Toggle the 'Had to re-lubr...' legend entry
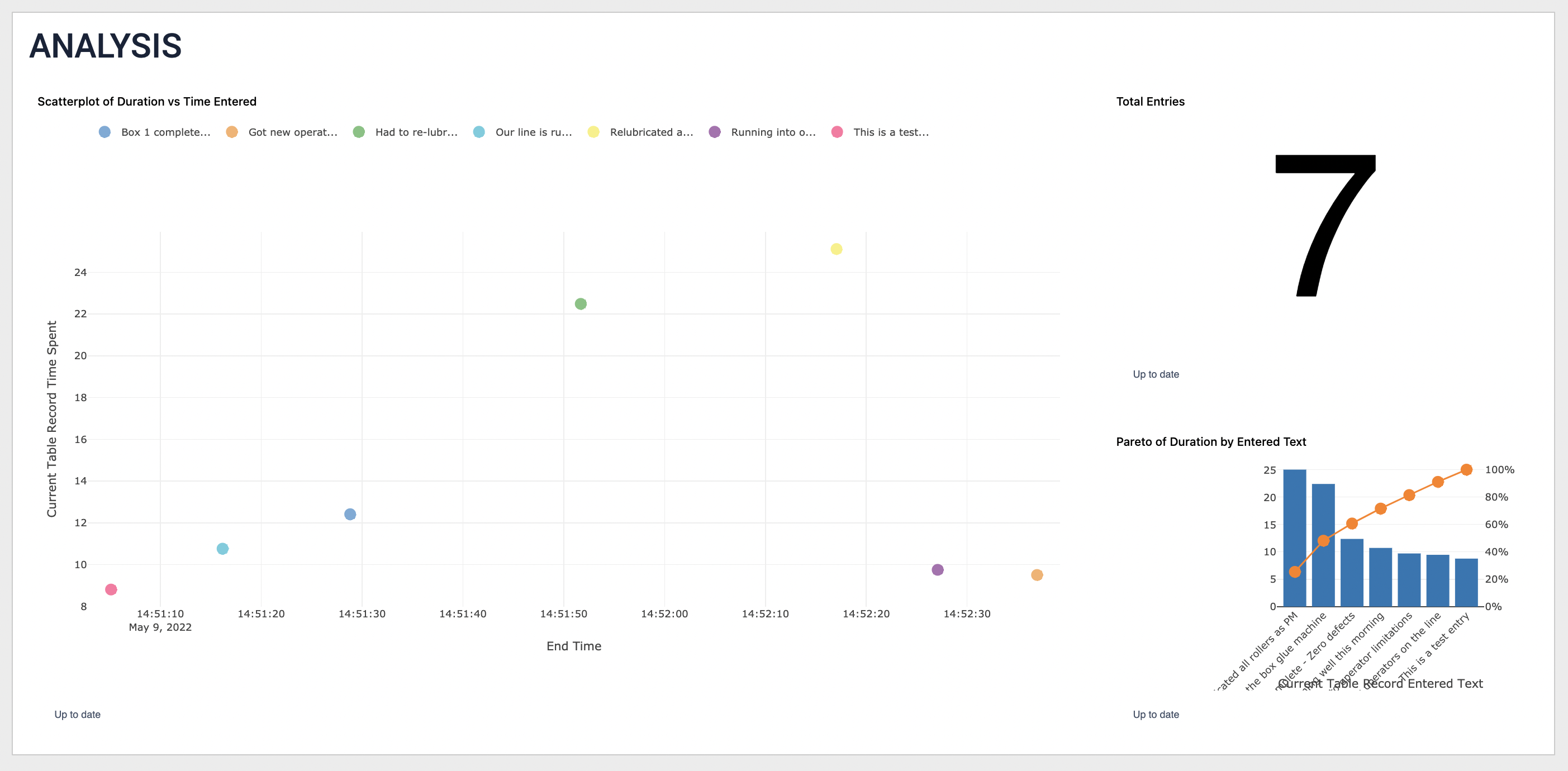1568x771 pixels. 405,132
